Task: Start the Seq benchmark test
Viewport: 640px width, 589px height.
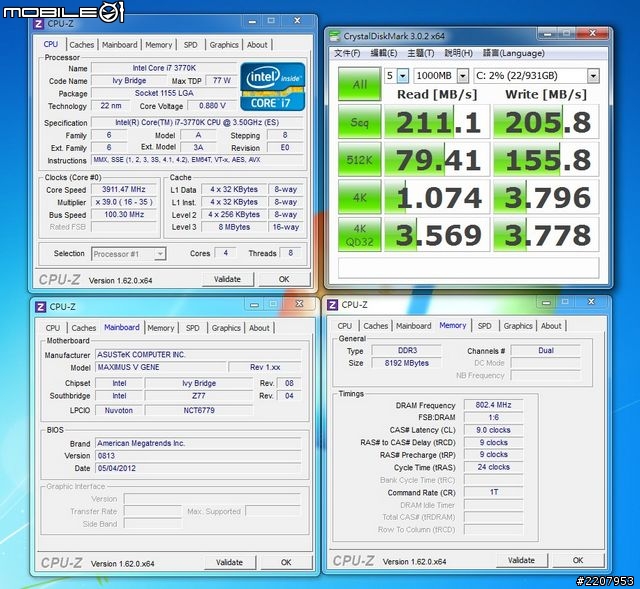Action: tap(360, 122)
